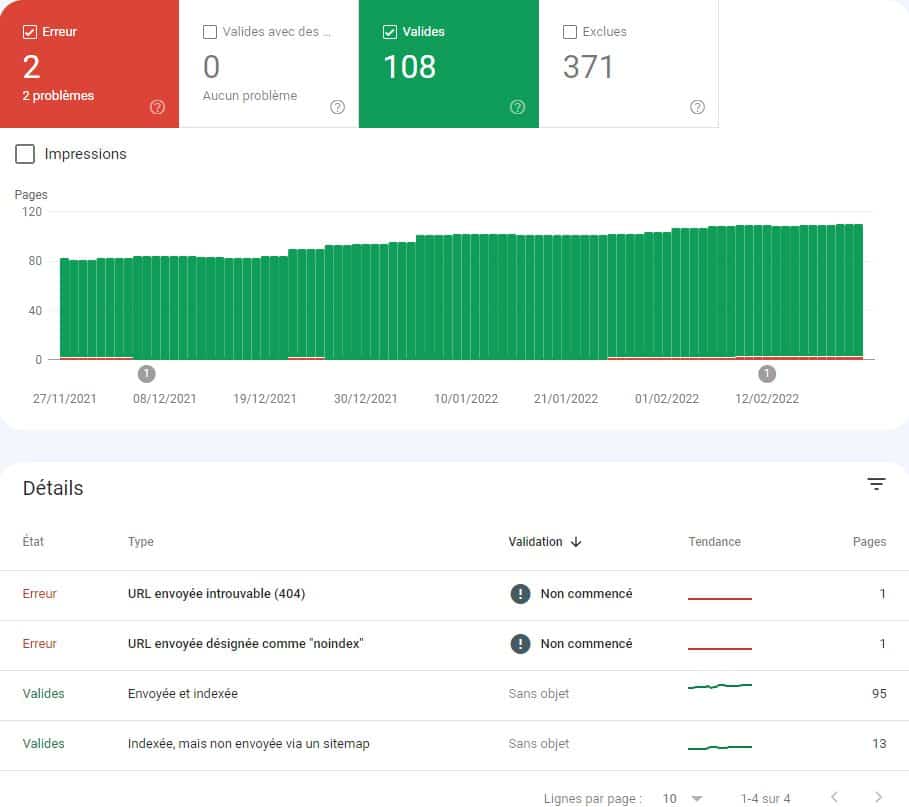Viewport: 909px width, 807px height.
Task: Click warning icon on the 404 error row
Action: [520, 593]
